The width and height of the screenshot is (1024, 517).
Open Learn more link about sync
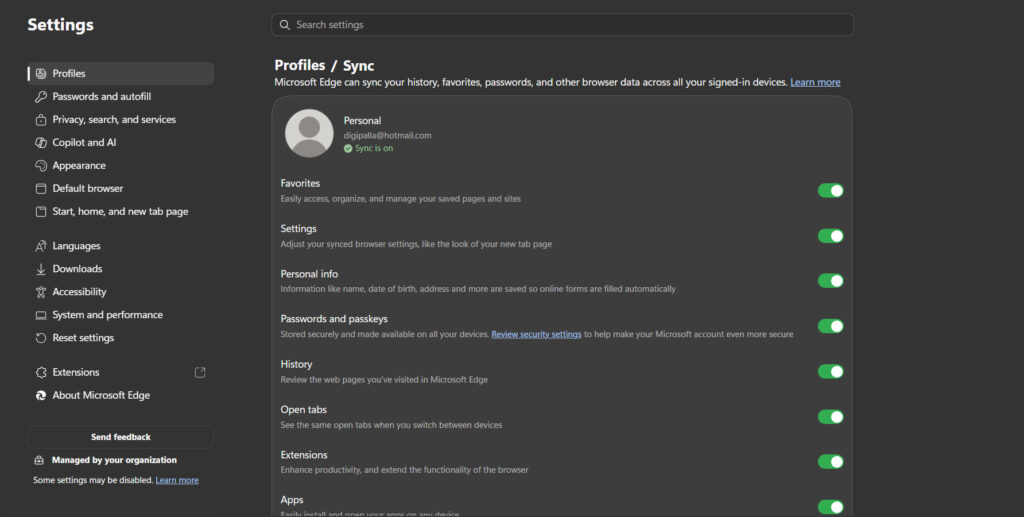point(815,82)
